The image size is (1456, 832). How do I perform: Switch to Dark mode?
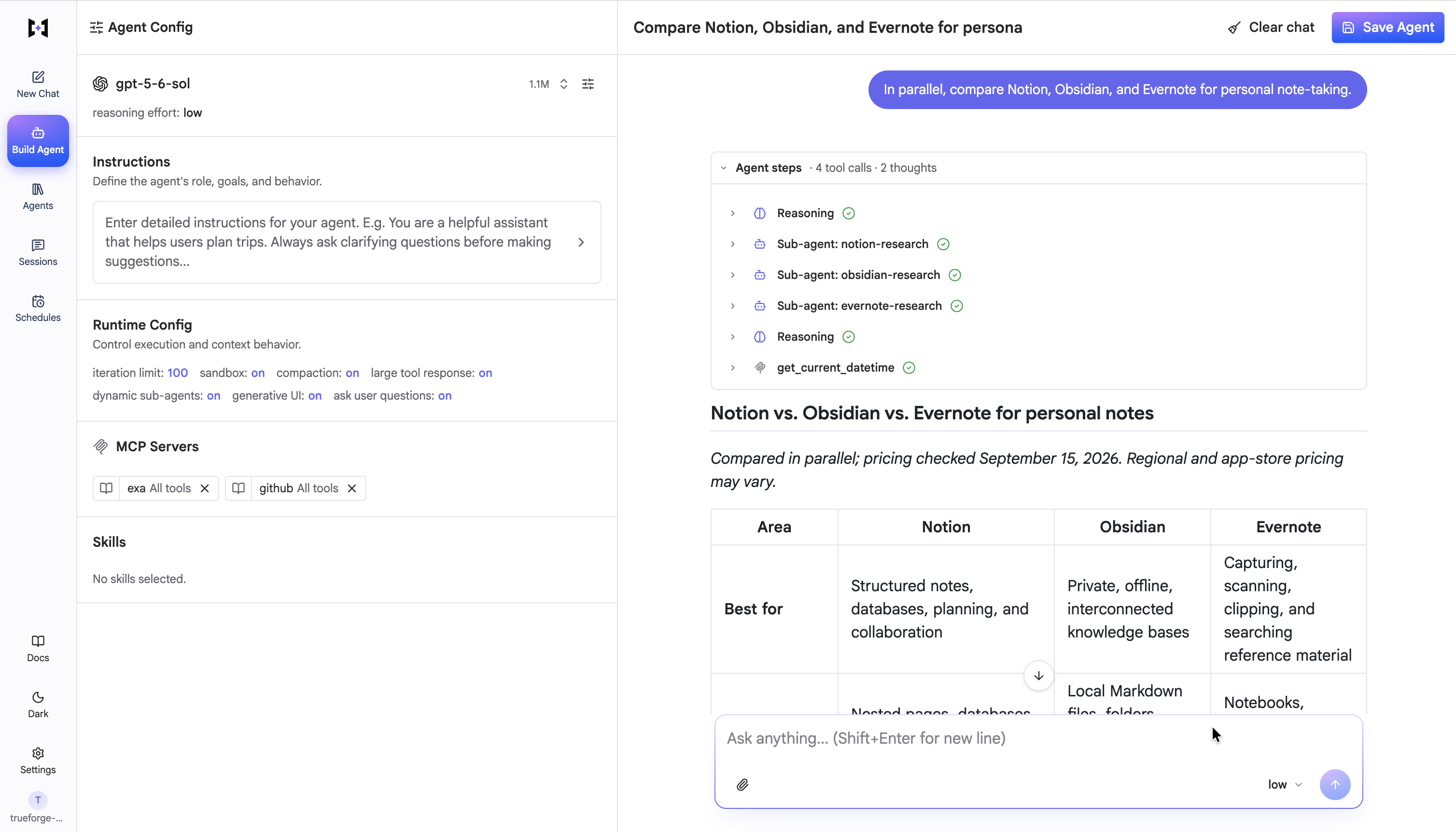click(38, 705)
